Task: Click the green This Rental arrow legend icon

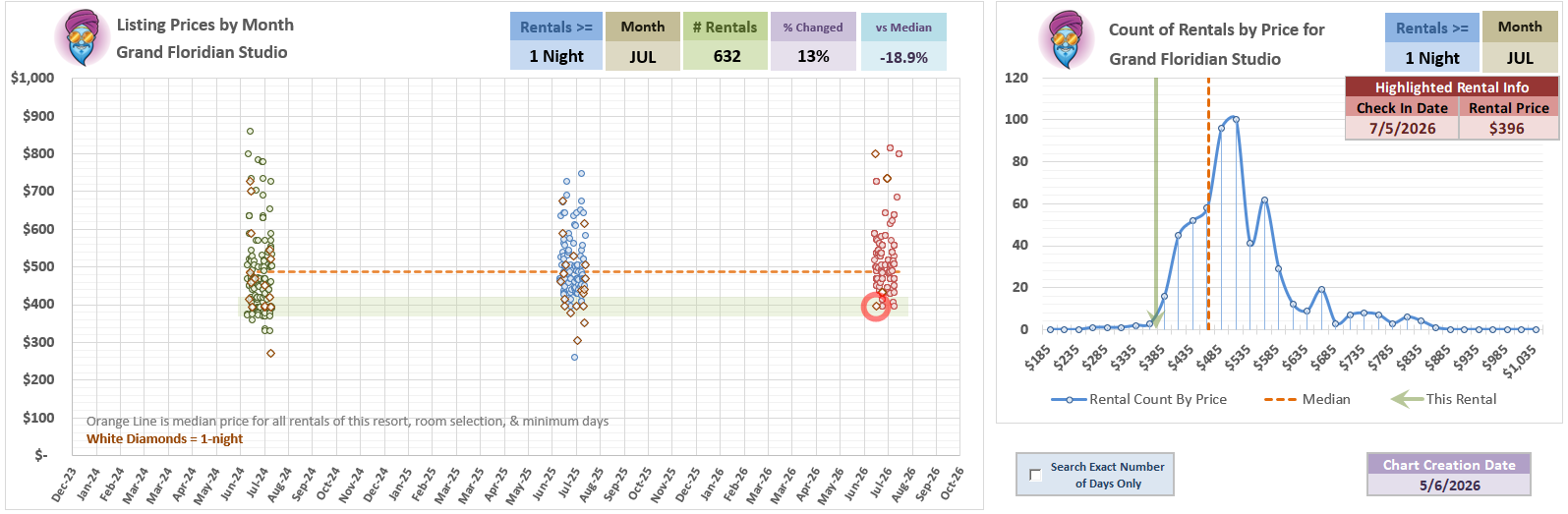Action: coord(1407,399)
